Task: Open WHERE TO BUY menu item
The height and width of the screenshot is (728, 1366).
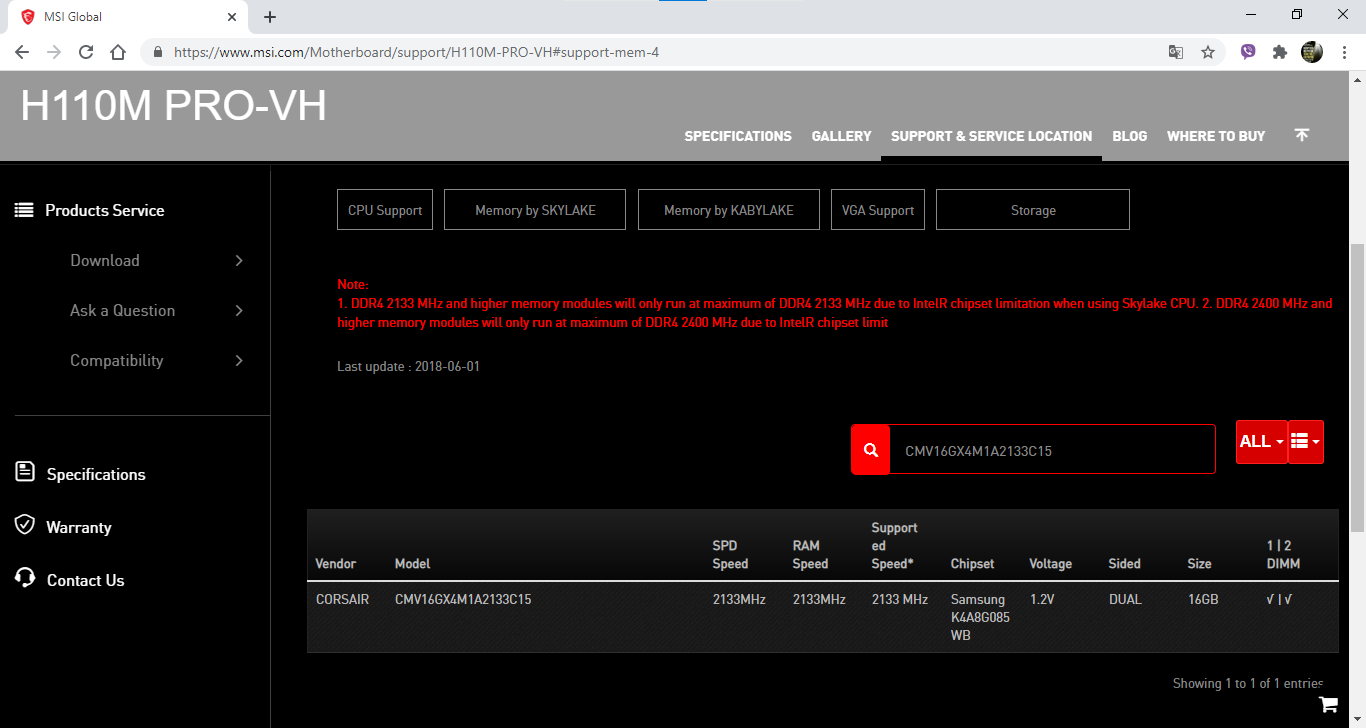Action: pos(1216,136)
